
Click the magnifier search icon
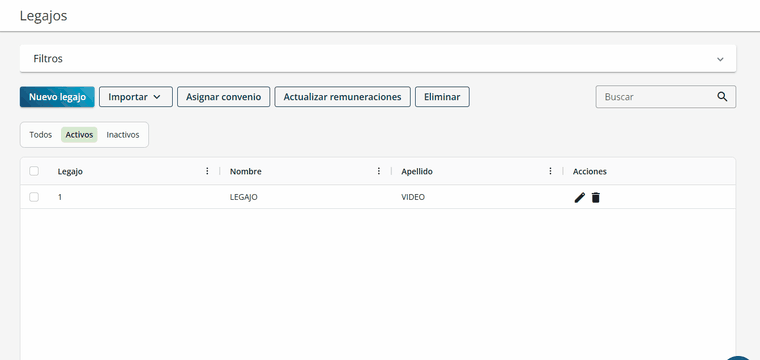(x=722, y=96)
